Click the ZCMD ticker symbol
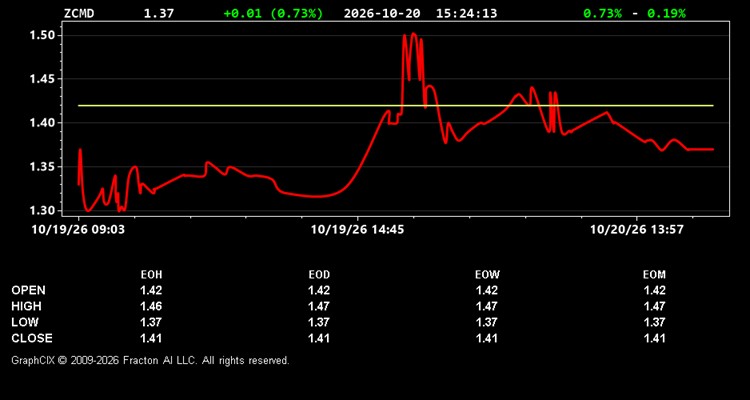 point(79,13)
